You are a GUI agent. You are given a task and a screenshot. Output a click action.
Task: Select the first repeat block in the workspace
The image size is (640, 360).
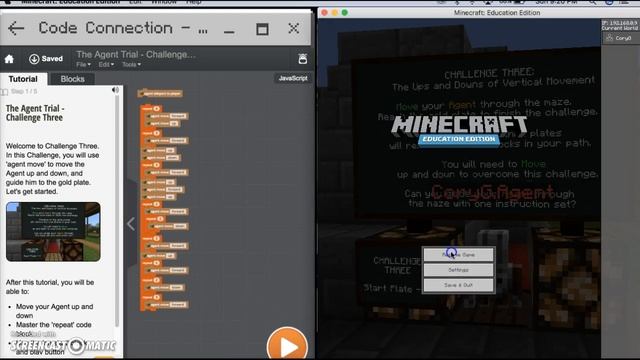pos(151,109)
